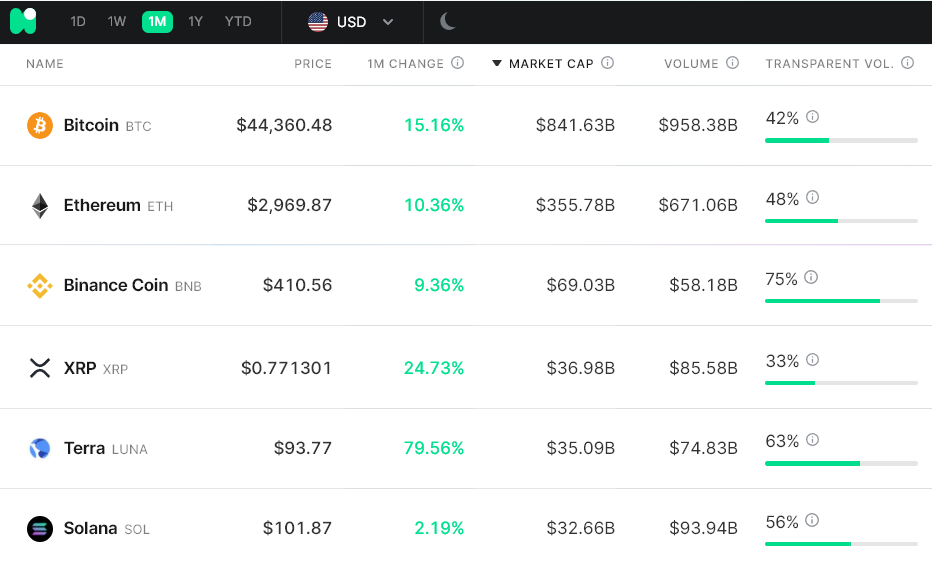Viewport: 932px width, 563px height.
Task: Click the Bitcoin coin icon
Action: coord(40,126)
